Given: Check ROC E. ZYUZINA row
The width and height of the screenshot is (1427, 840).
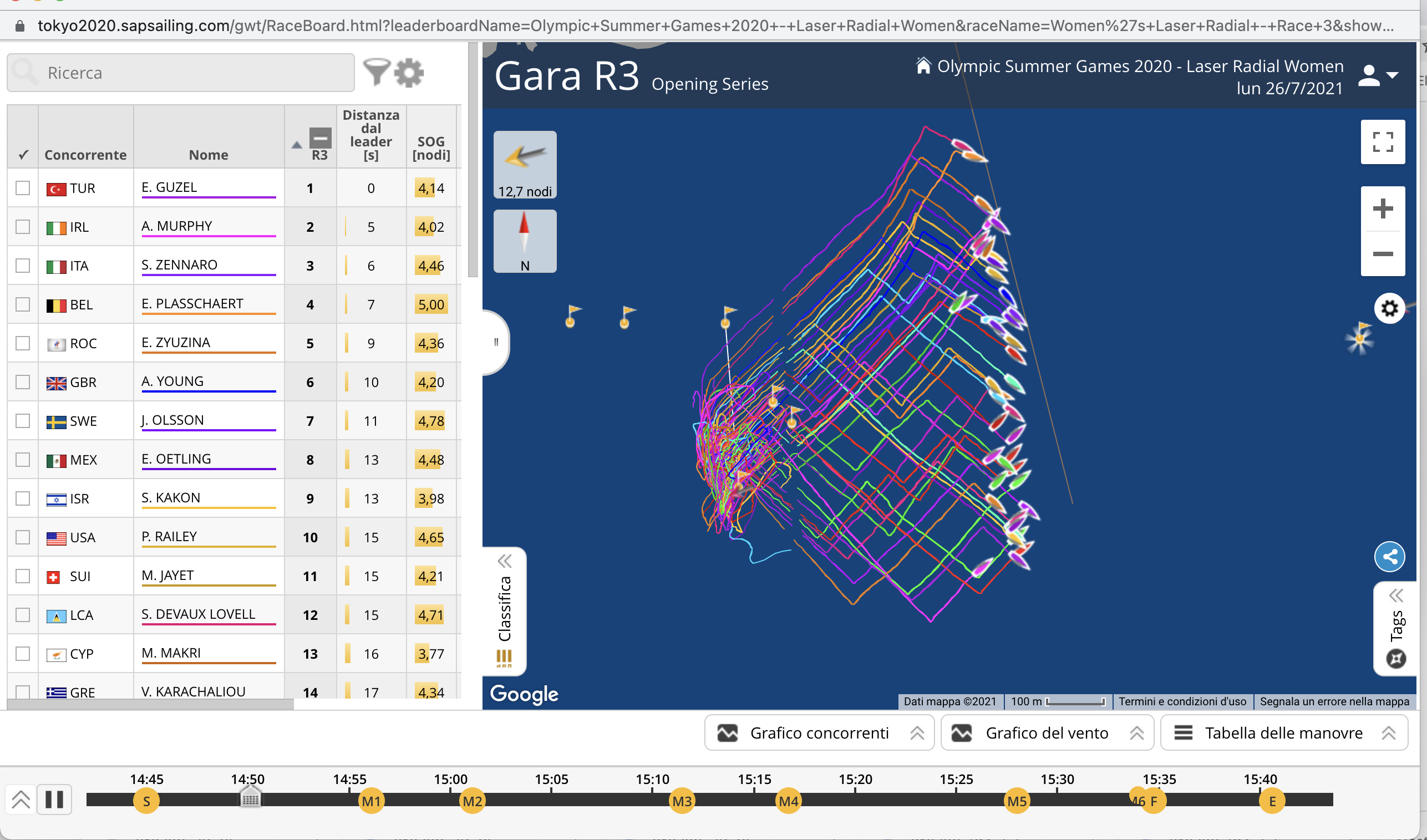Looking at the screenshot, I should (23, 343).
